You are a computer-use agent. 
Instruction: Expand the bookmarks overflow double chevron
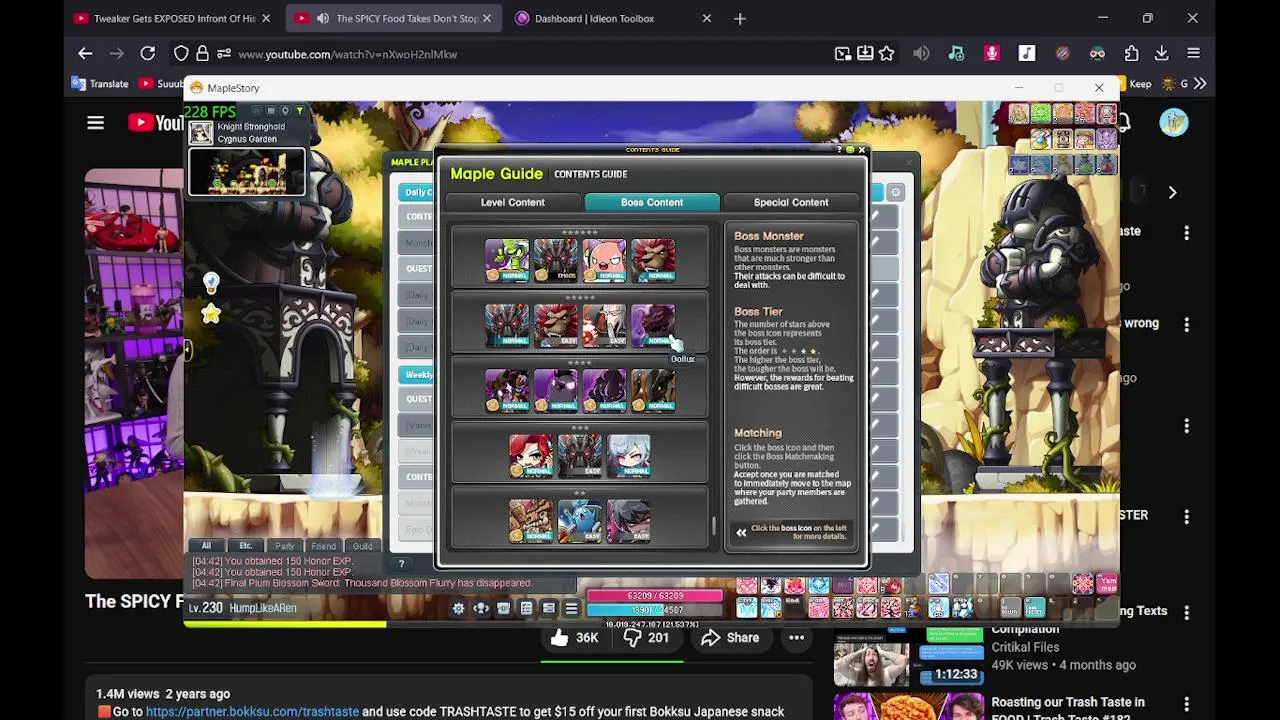pos(1200,84)
